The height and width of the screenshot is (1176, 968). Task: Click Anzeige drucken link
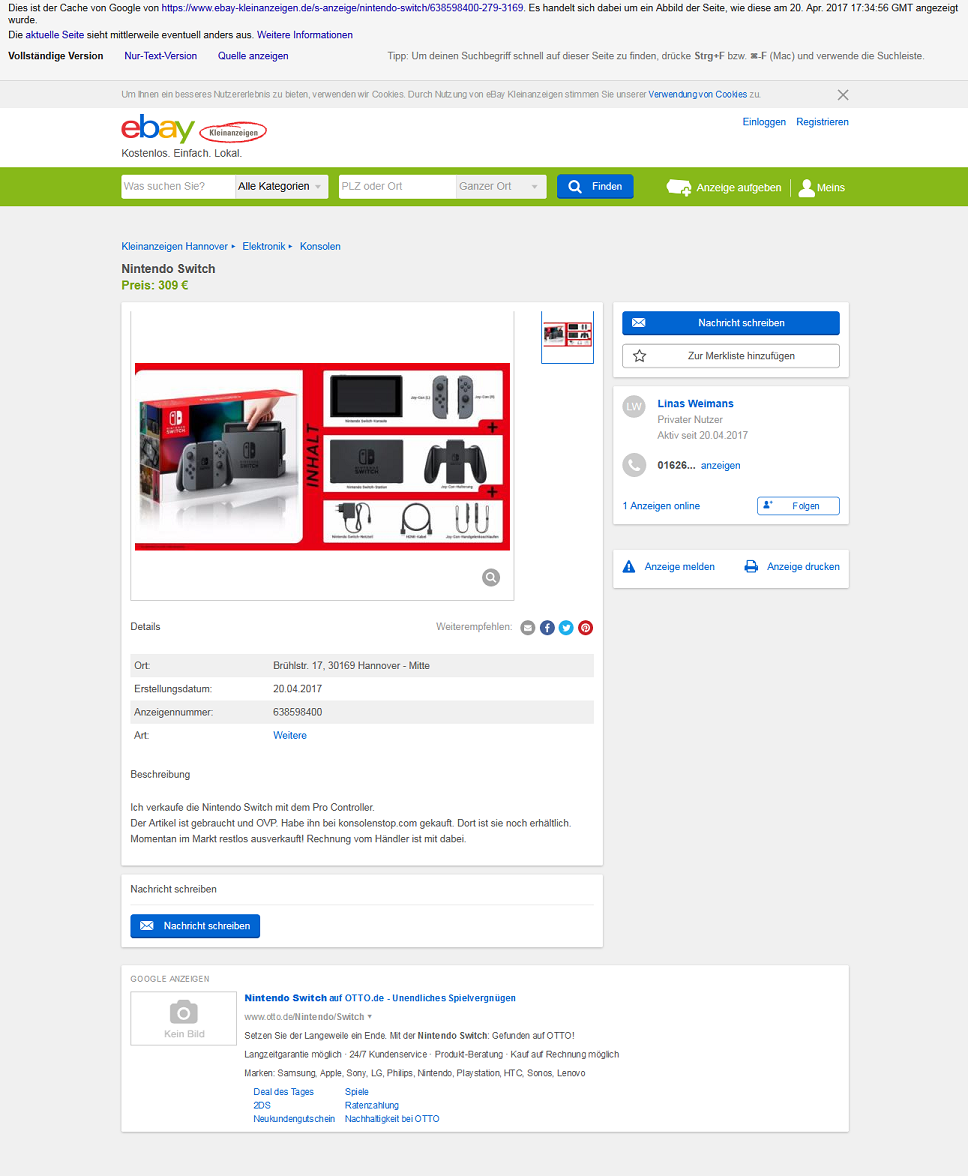[x=803, y=567]
